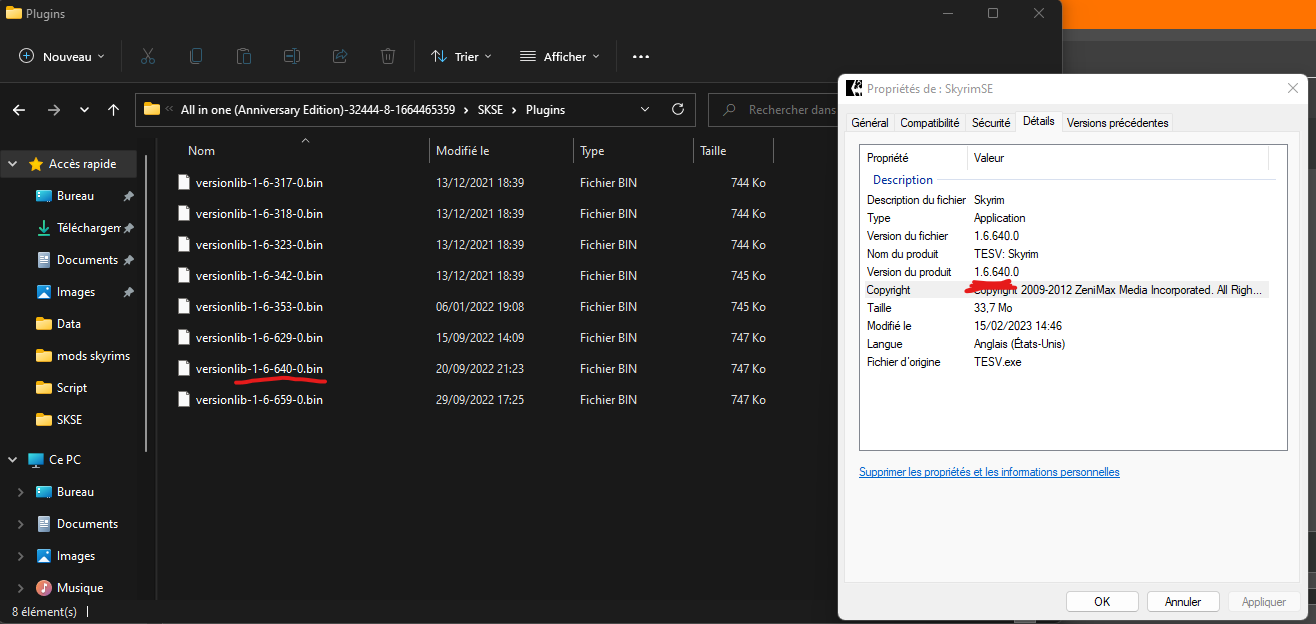This screenshot has height=624, width=1316.
Task: Expand Bureau under Ce PC
Action: point(21,492)
